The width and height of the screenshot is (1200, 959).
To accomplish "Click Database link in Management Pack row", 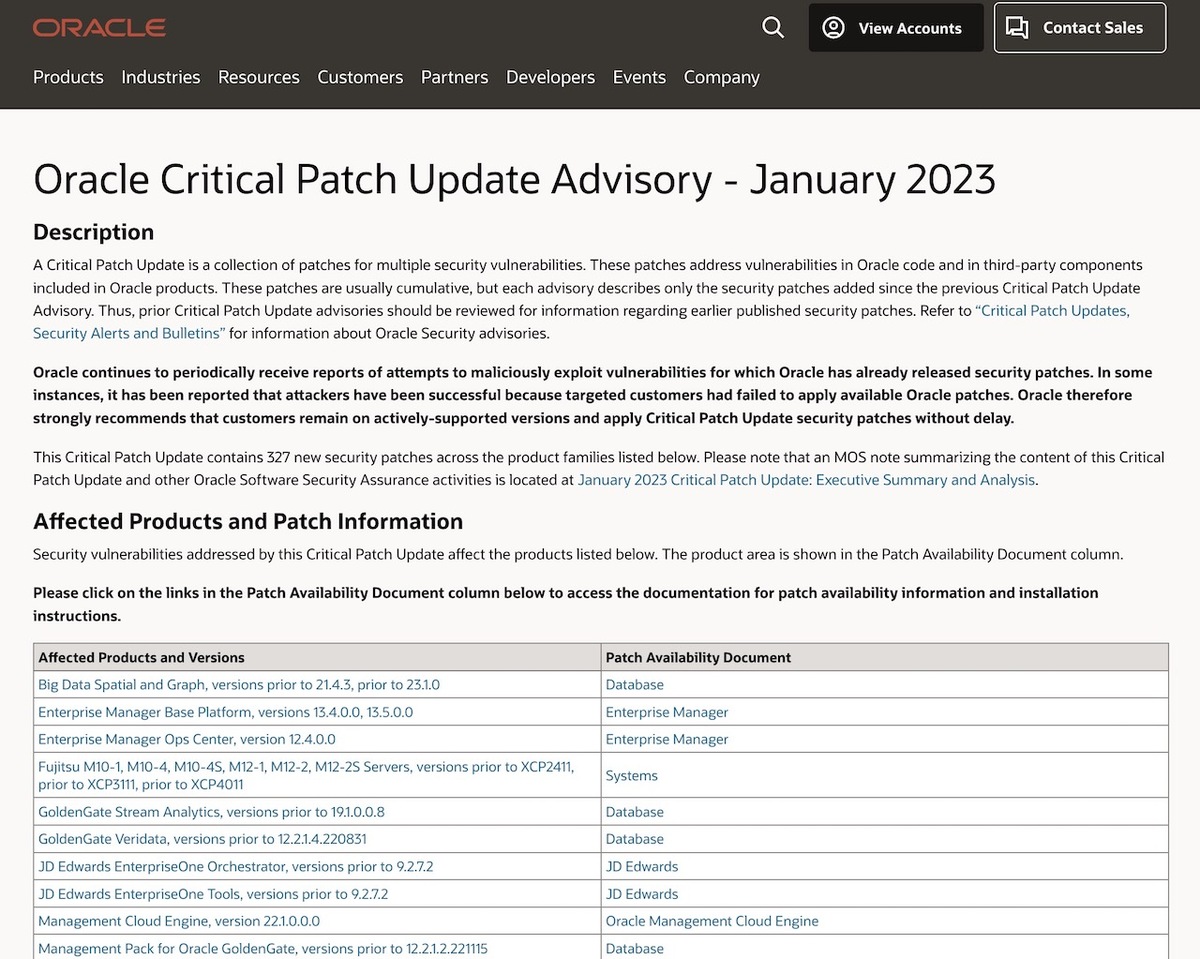I will (x=635, y=948).
